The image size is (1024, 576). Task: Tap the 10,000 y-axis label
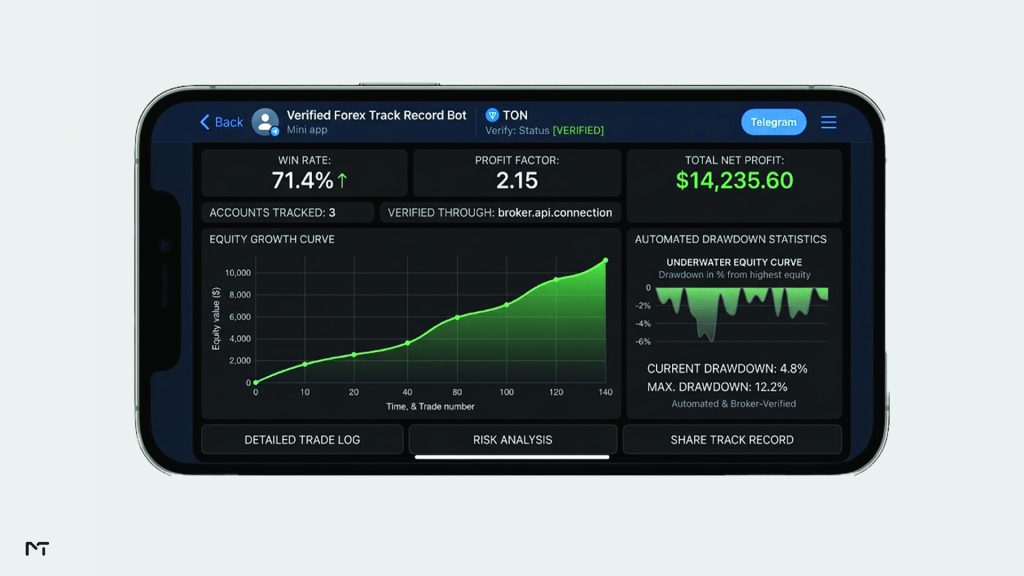[x=238, y=272]
